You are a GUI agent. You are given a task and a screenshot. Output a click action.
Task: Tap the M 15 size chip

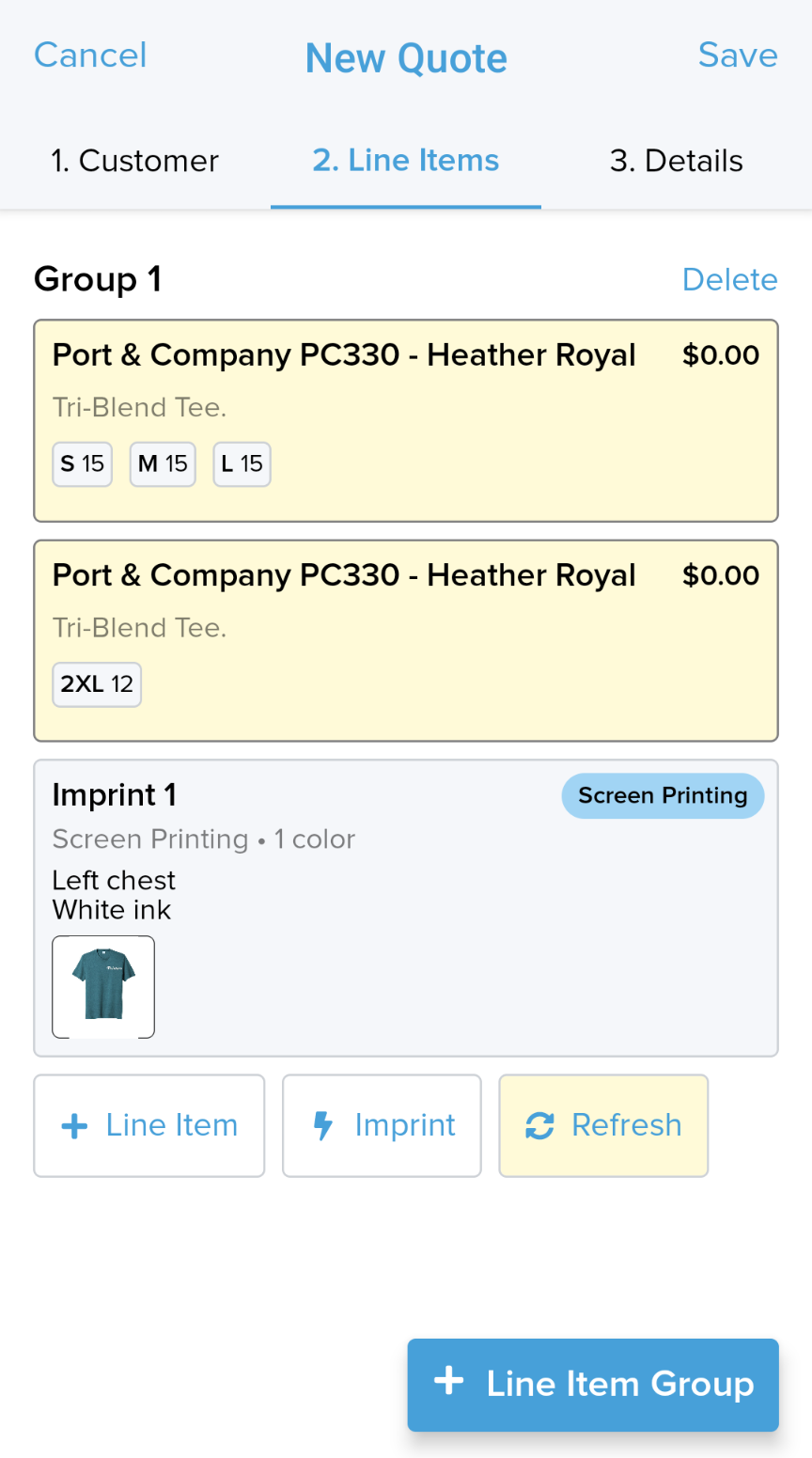coord(163,464)
